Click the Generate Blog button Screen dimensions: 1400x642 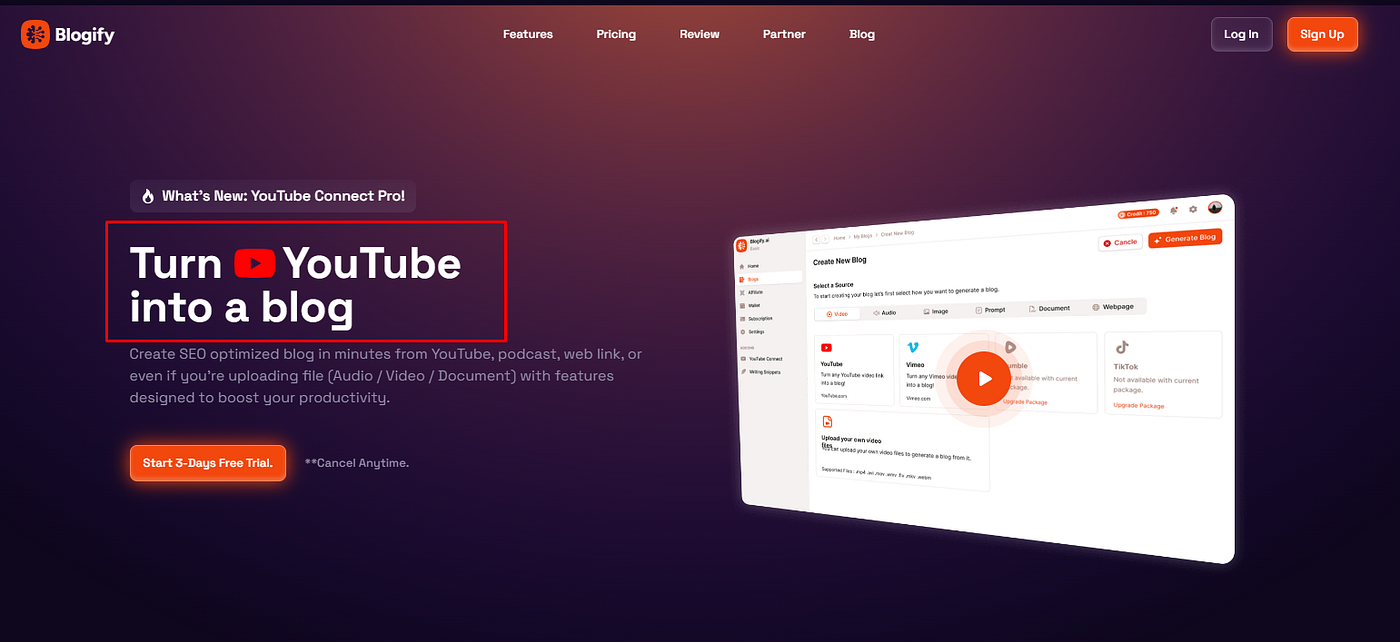tap(1185, 238)
